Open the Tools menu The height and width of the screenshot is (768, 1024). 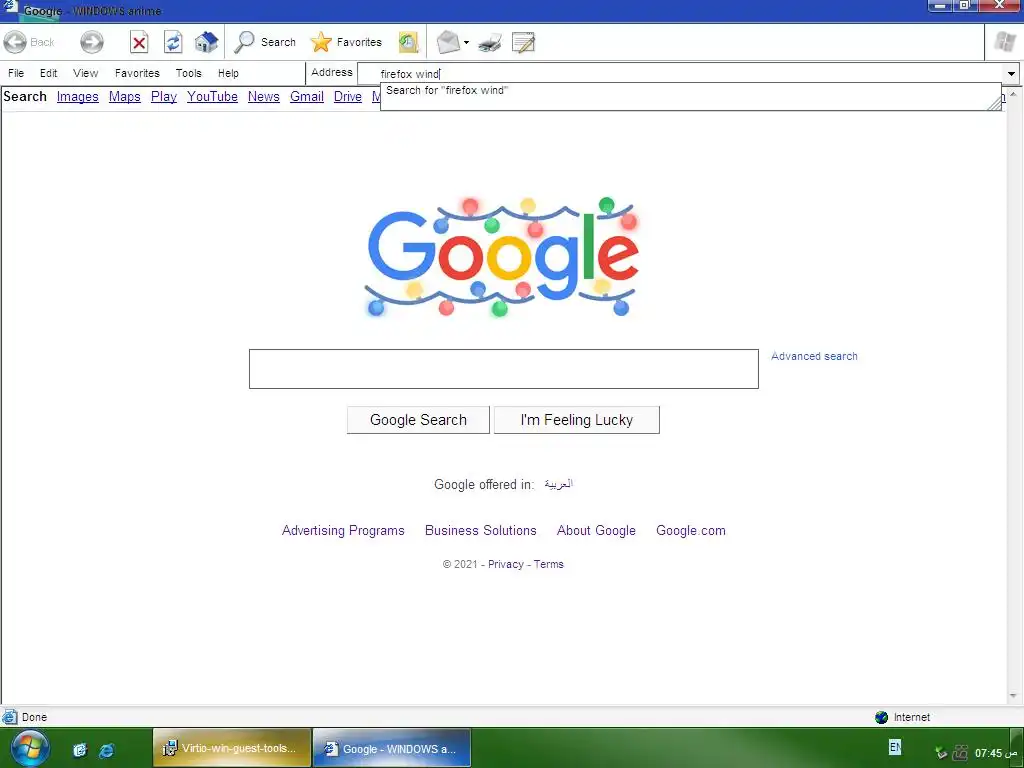point(188,73)
